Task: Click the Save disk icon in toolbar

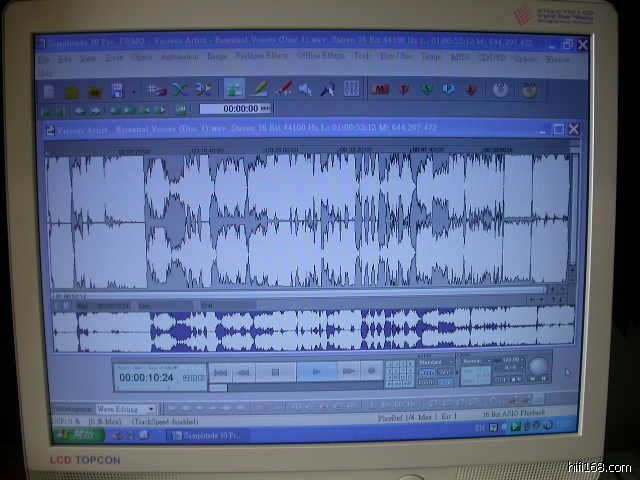Action: pyautogui.click(x=117, y=90)
